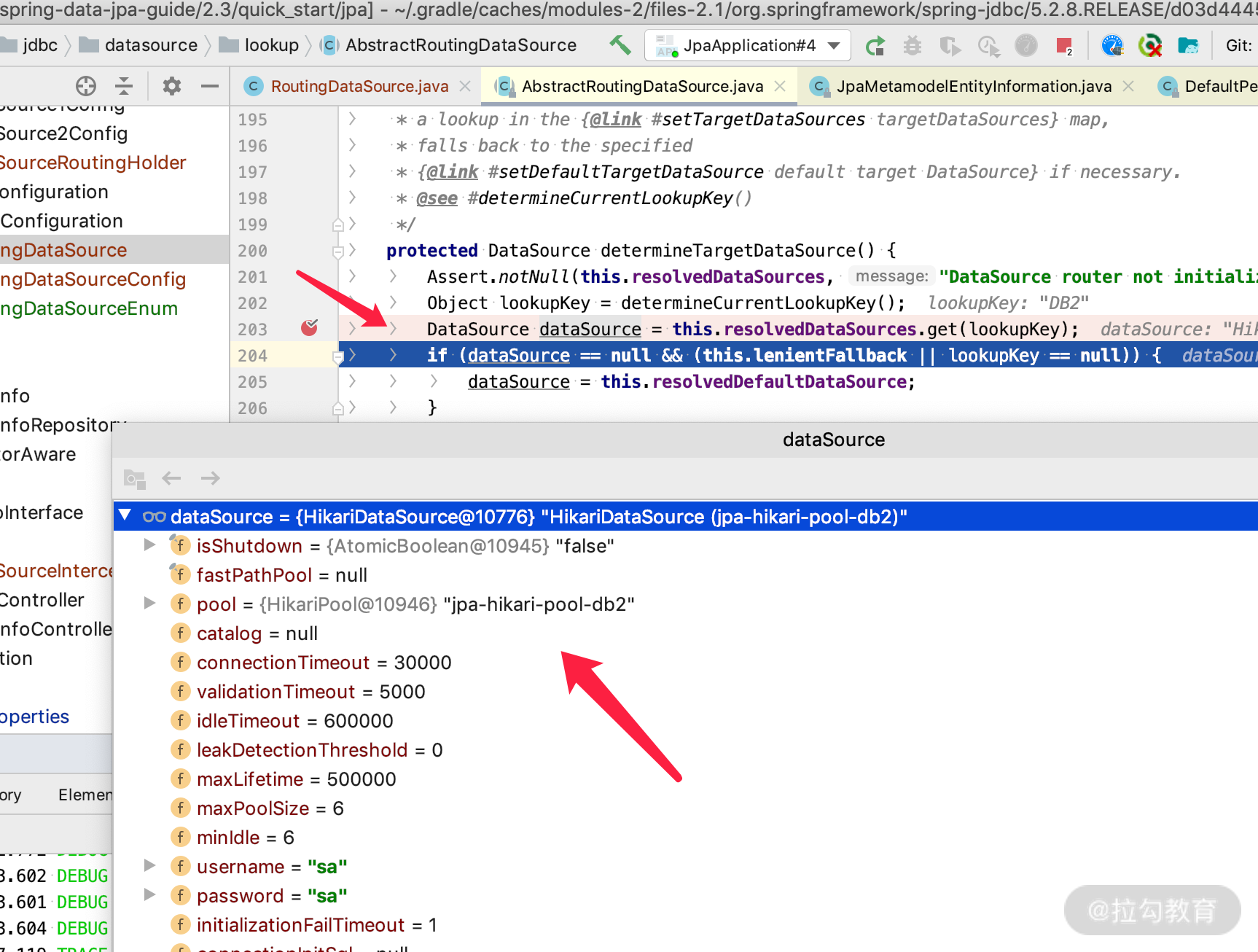Viewport: 1258px width, 952px height.
Task: Select ngDataSourceEnum in the project tree
Action: [89, 308]
